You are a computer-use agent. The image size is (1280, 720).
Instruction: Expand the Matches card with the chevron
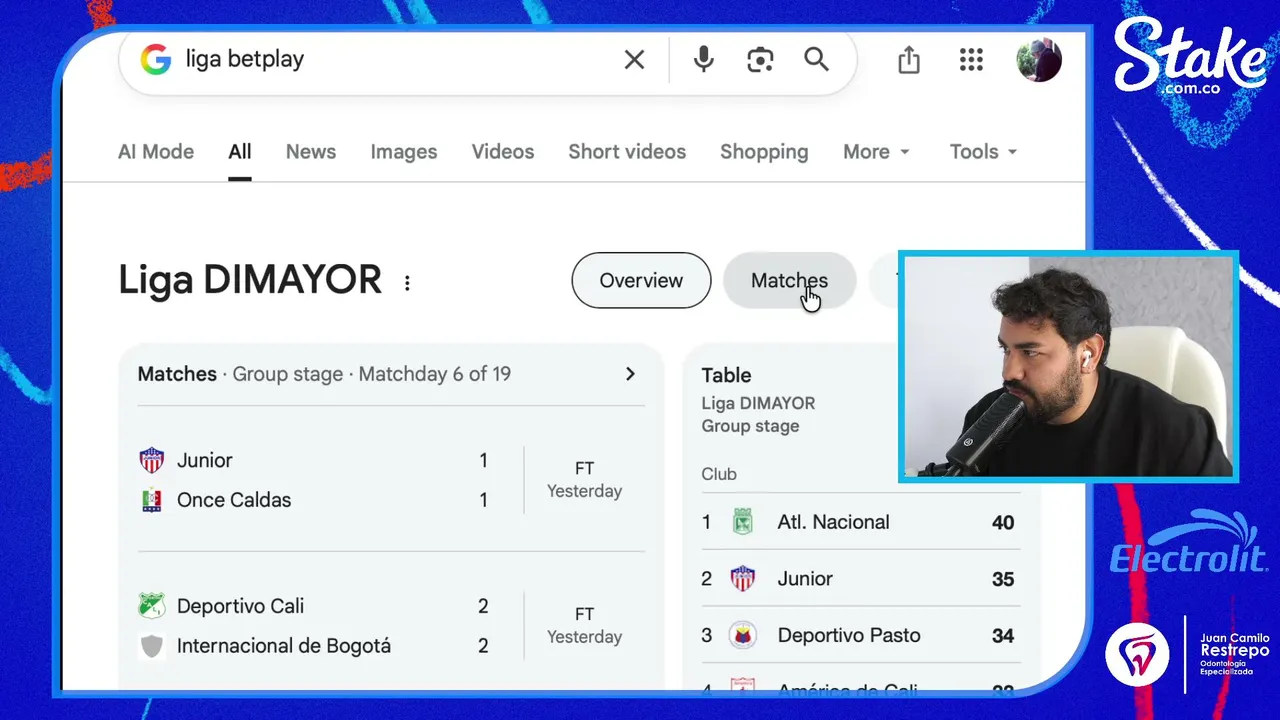(x=630, y=374)
